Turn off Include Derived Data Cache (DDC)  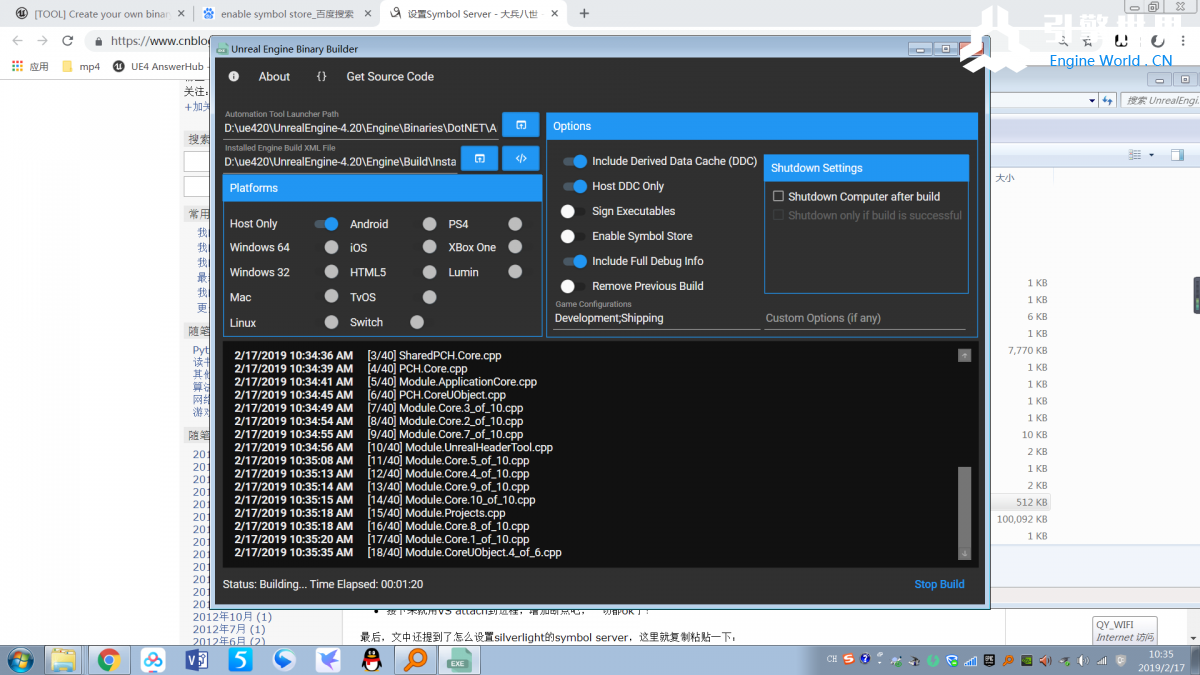(574, 161)
